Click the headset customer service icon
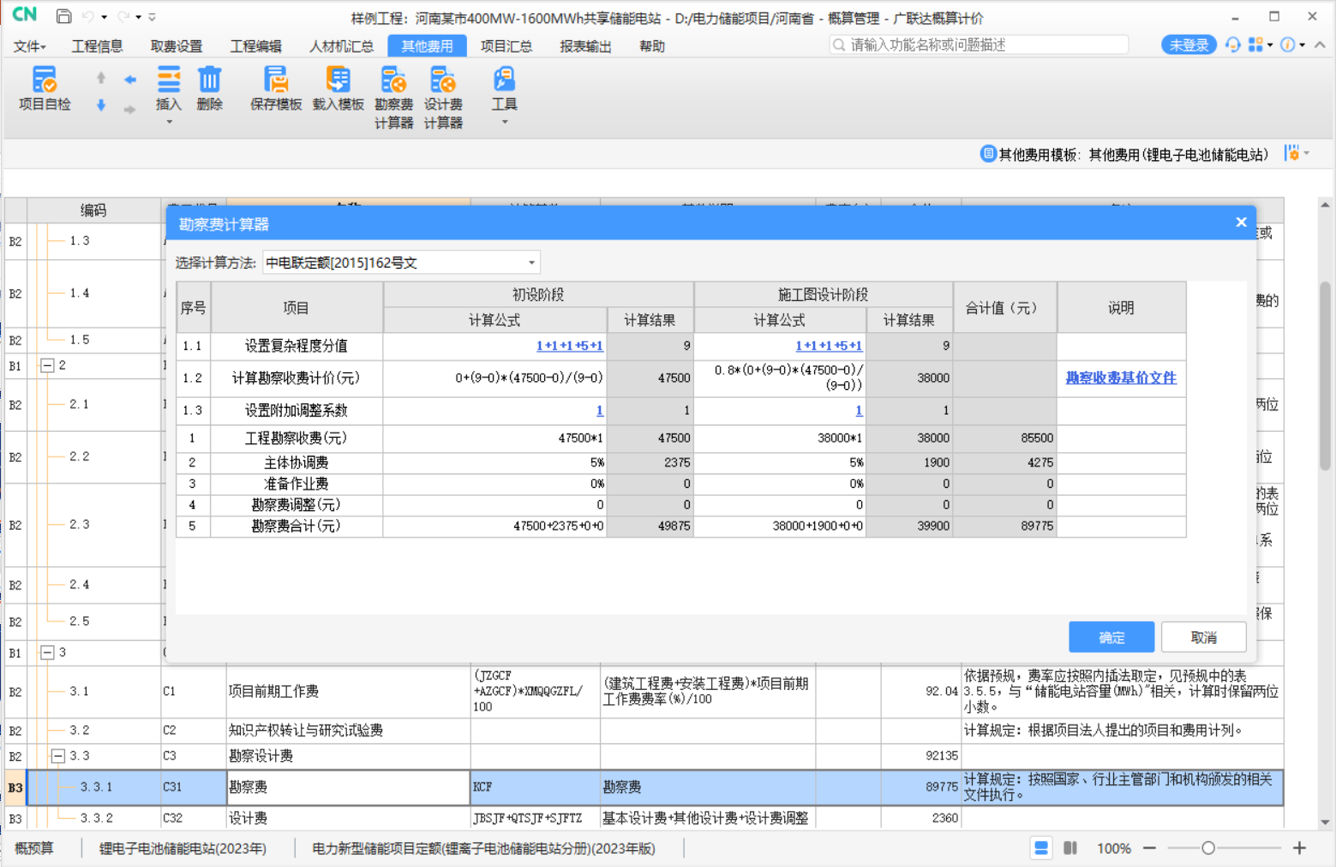 tap(1233, 45)
